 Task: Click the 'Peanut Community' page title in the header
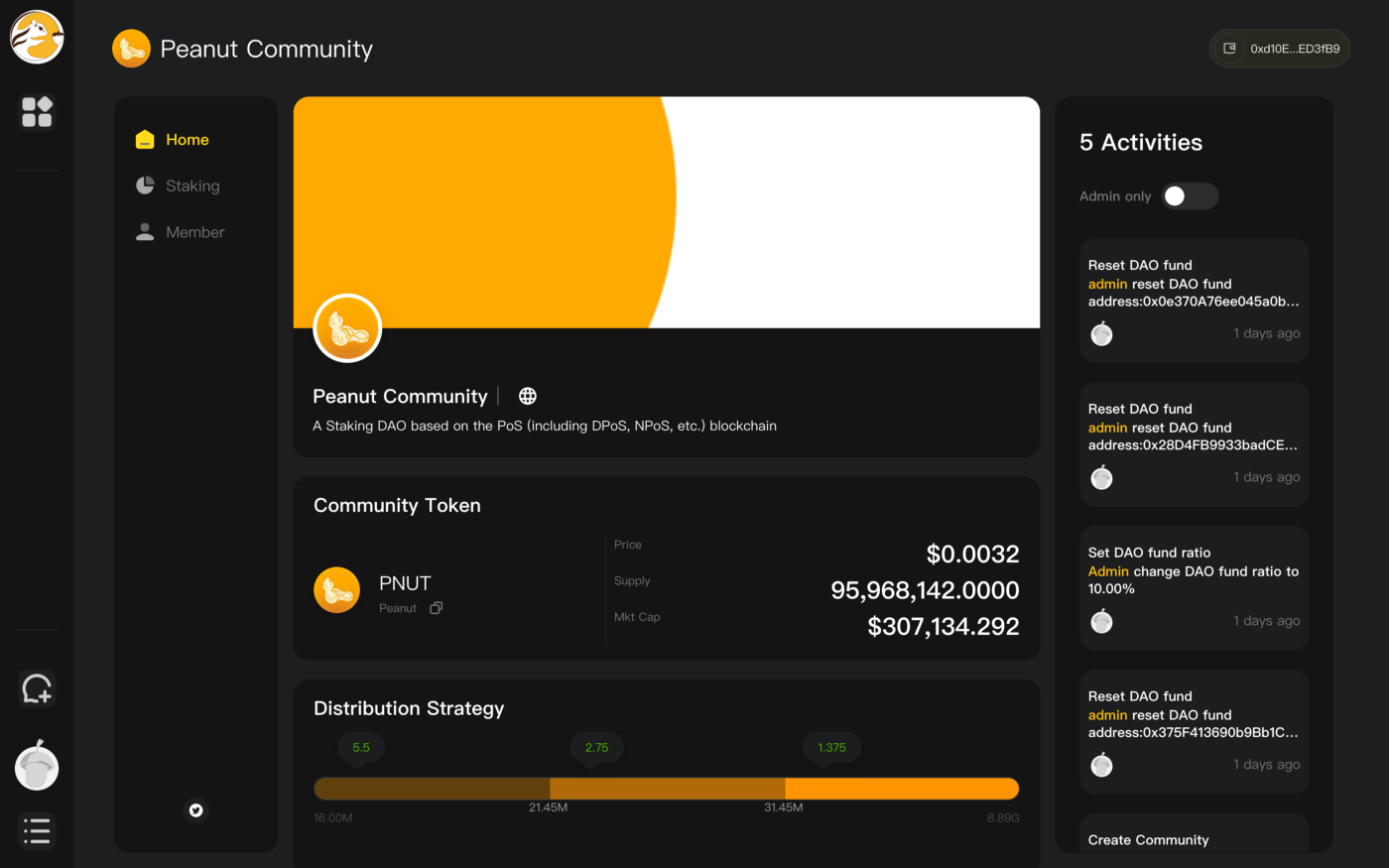[267, 49]
